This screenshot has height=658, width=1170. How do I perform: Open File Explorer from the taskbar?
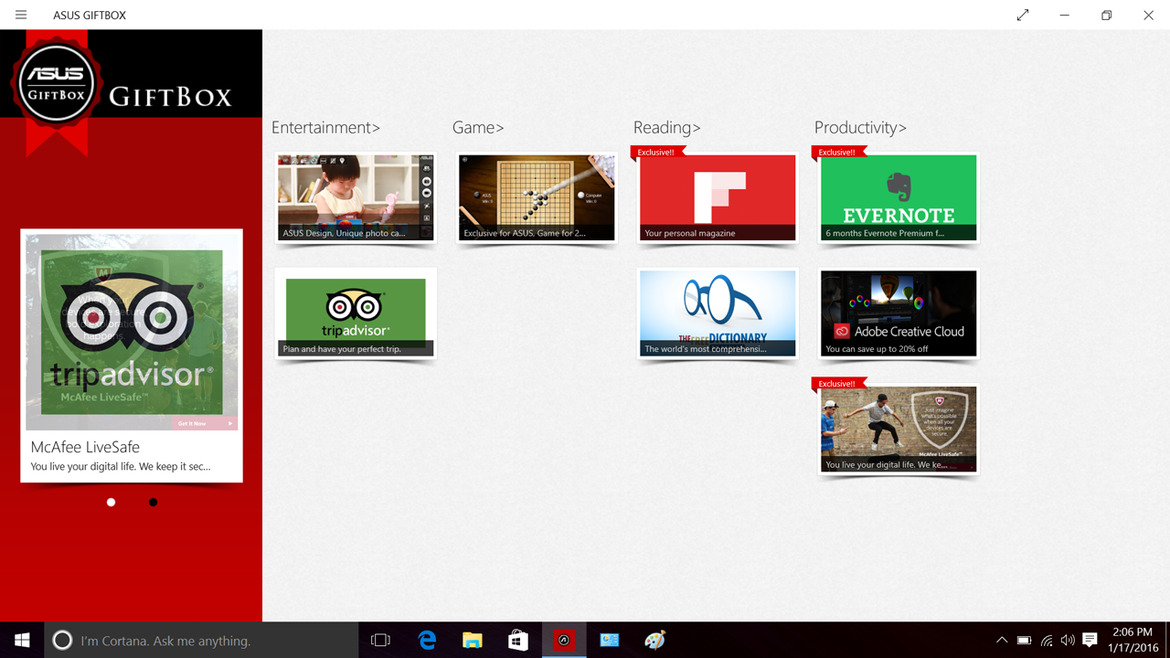472,640
